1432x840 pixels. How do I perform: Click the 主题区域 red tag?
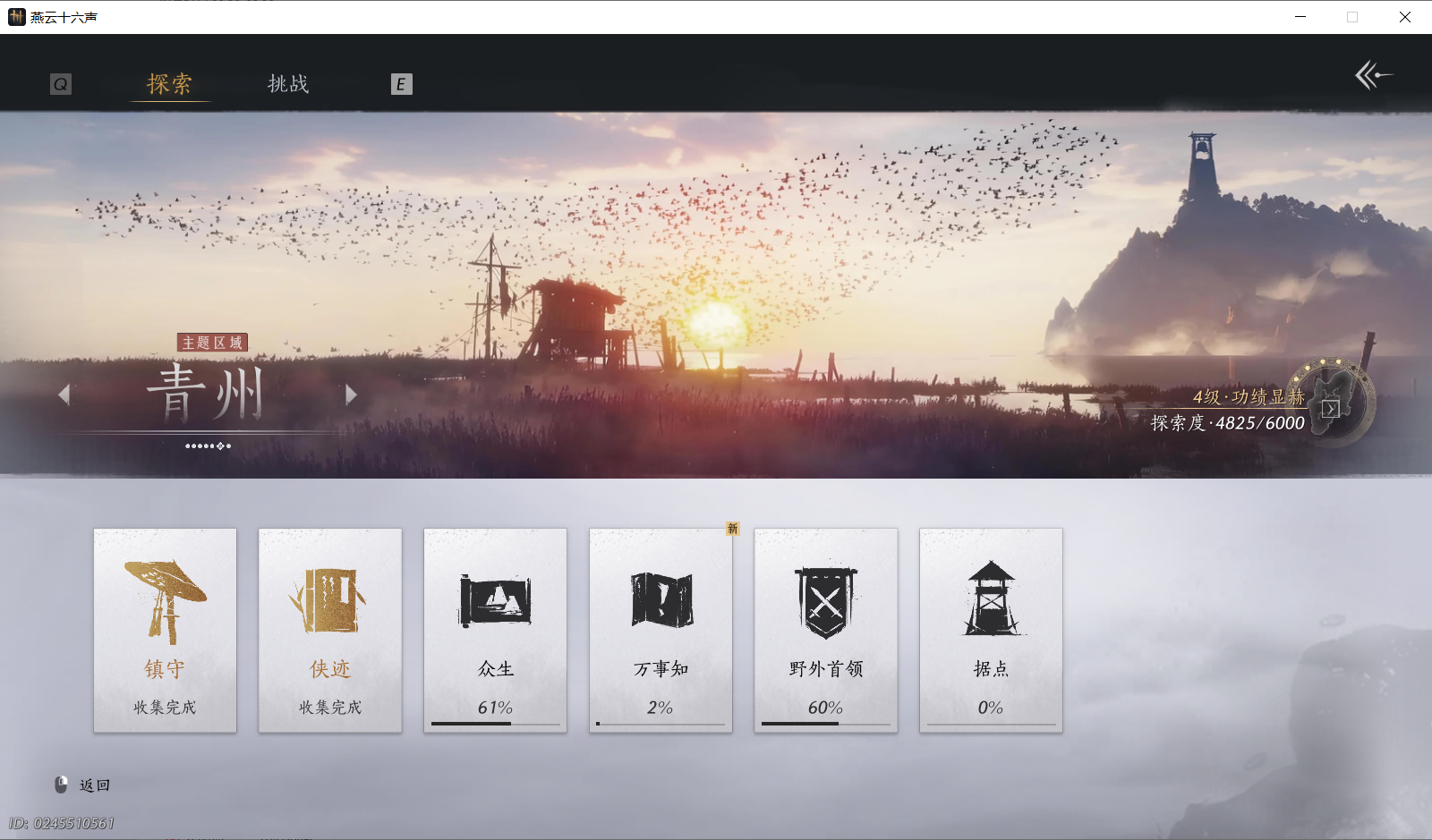[212, 343]
